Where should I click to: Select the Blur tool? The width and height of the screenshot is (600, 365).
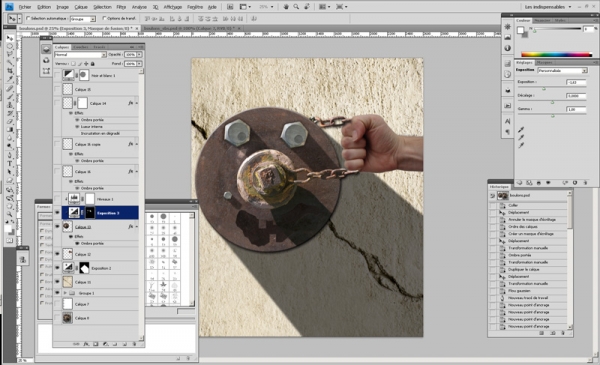[10, 138]
